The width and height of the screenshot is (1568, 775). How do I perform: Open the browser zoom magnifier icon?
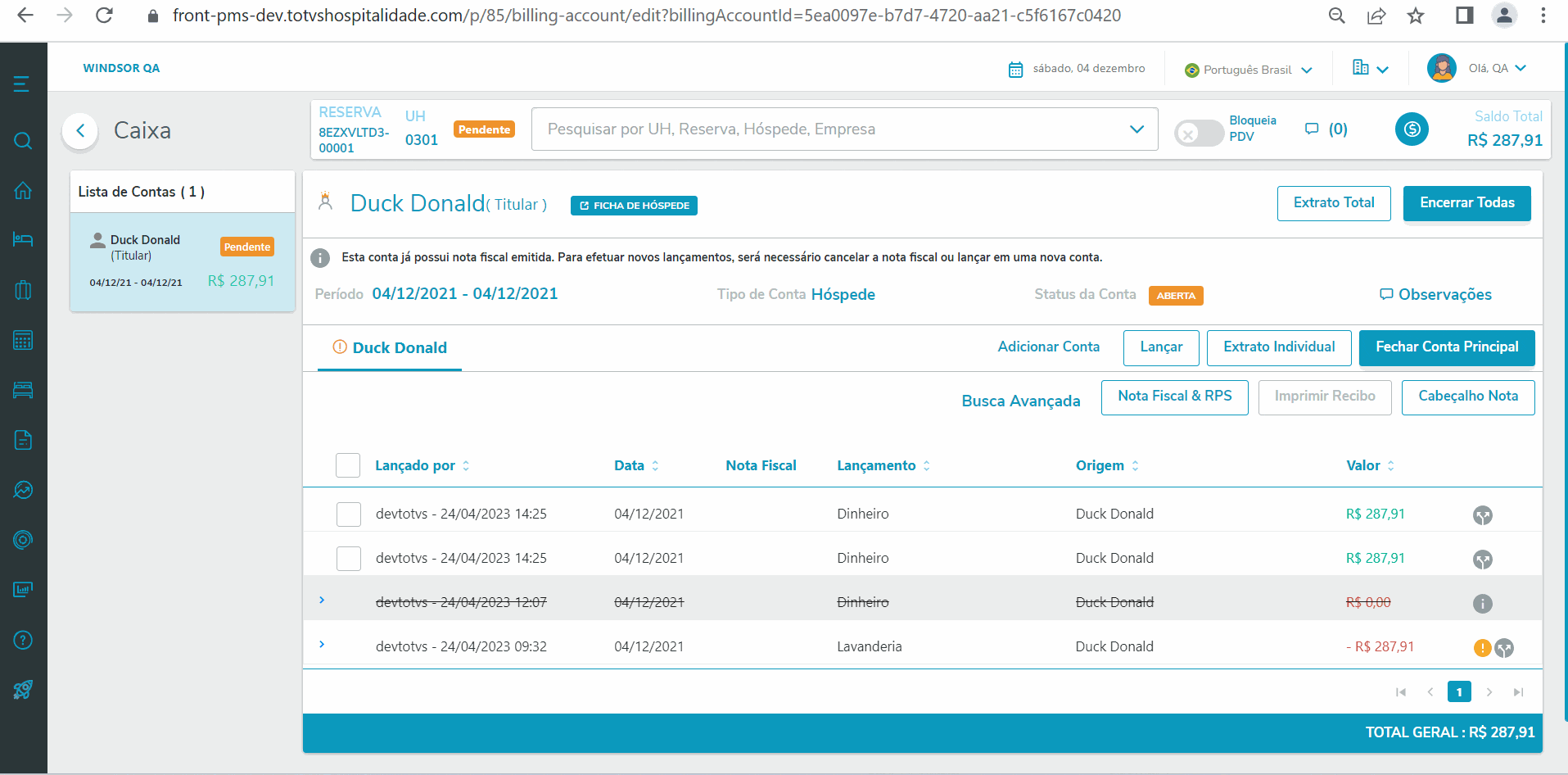point(1337,16)
